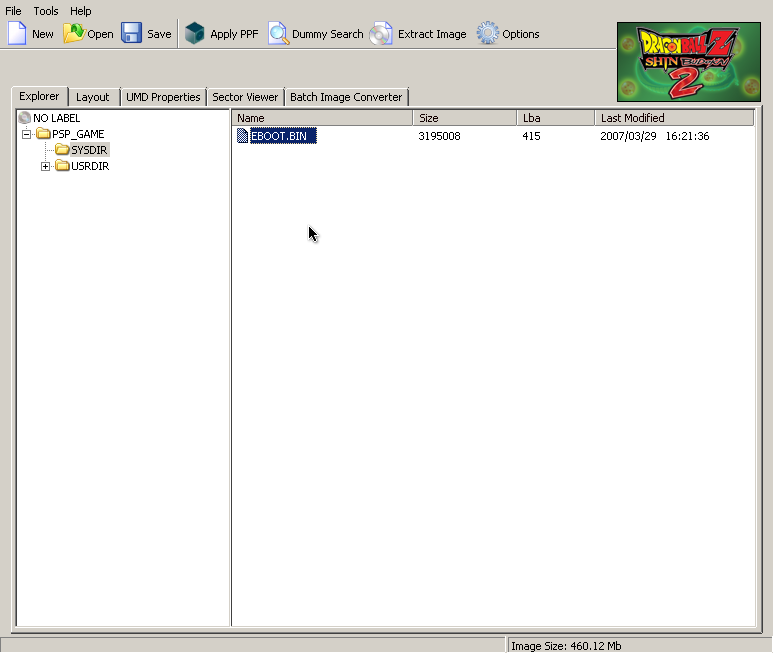The width and height of the screenshot is (773, 653).
Task: Open the Batch Image Converter tab
Action: pyautogui.click(x=346, y=97)
